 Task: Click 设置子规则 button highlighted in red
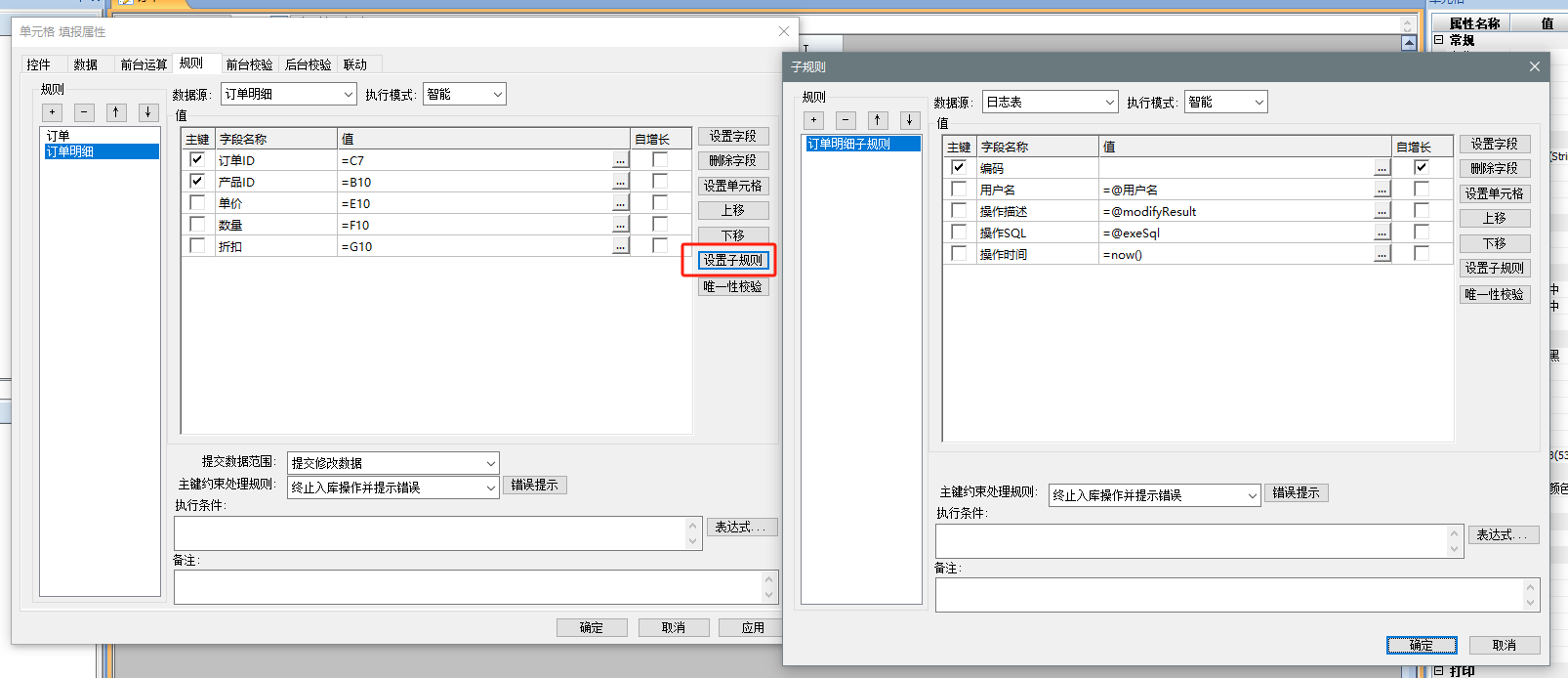pos(733,260)
